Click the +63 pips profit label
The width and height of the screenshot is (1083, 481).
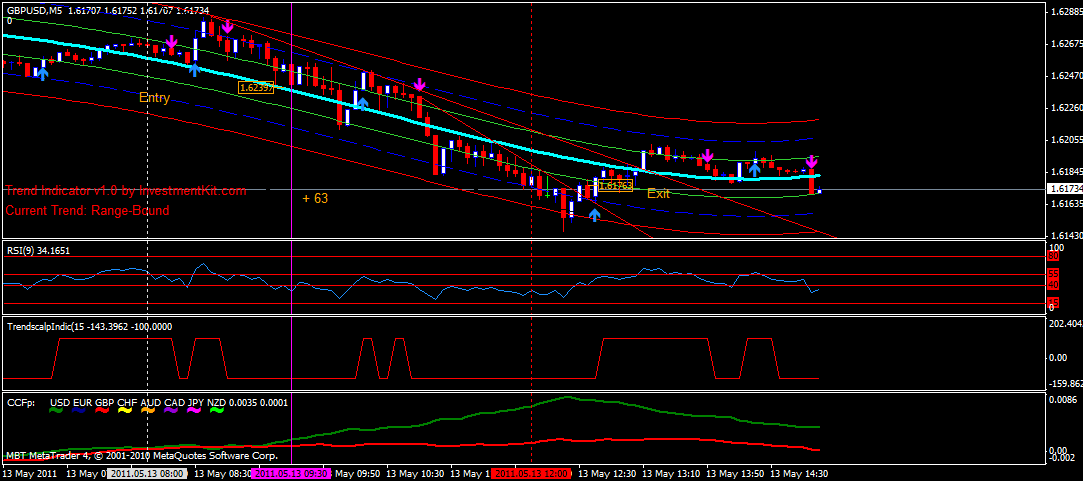tap(315, 199)
